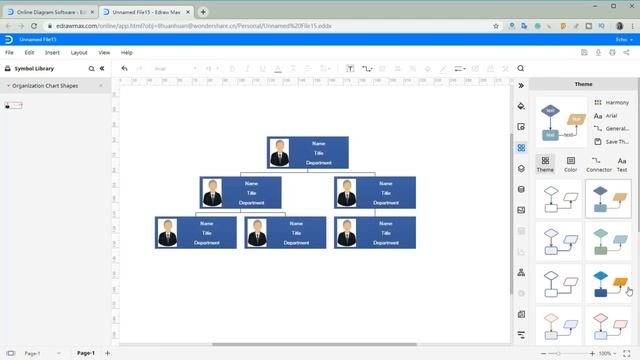
Task: Open the Page-1 selector dropdown
Action: (x=43, y=353)
